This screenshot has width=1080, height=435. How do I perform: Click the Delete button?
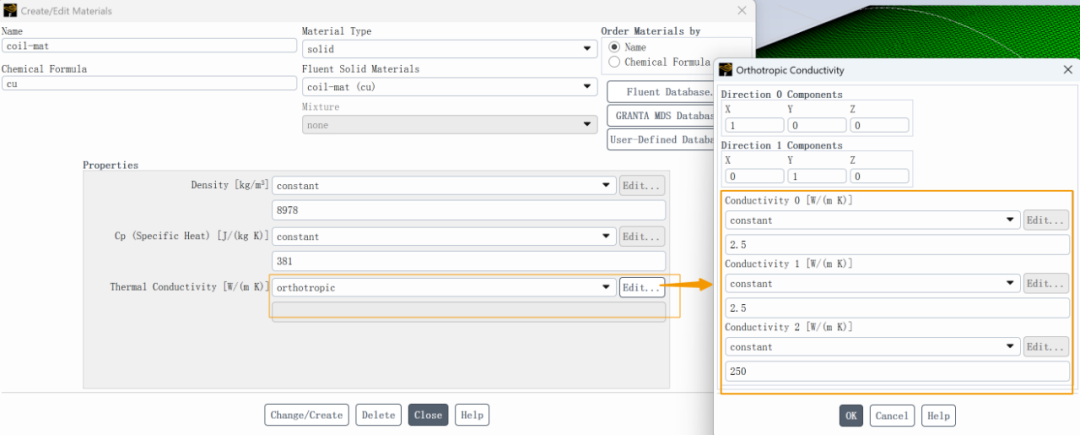(x=378, y=415)
